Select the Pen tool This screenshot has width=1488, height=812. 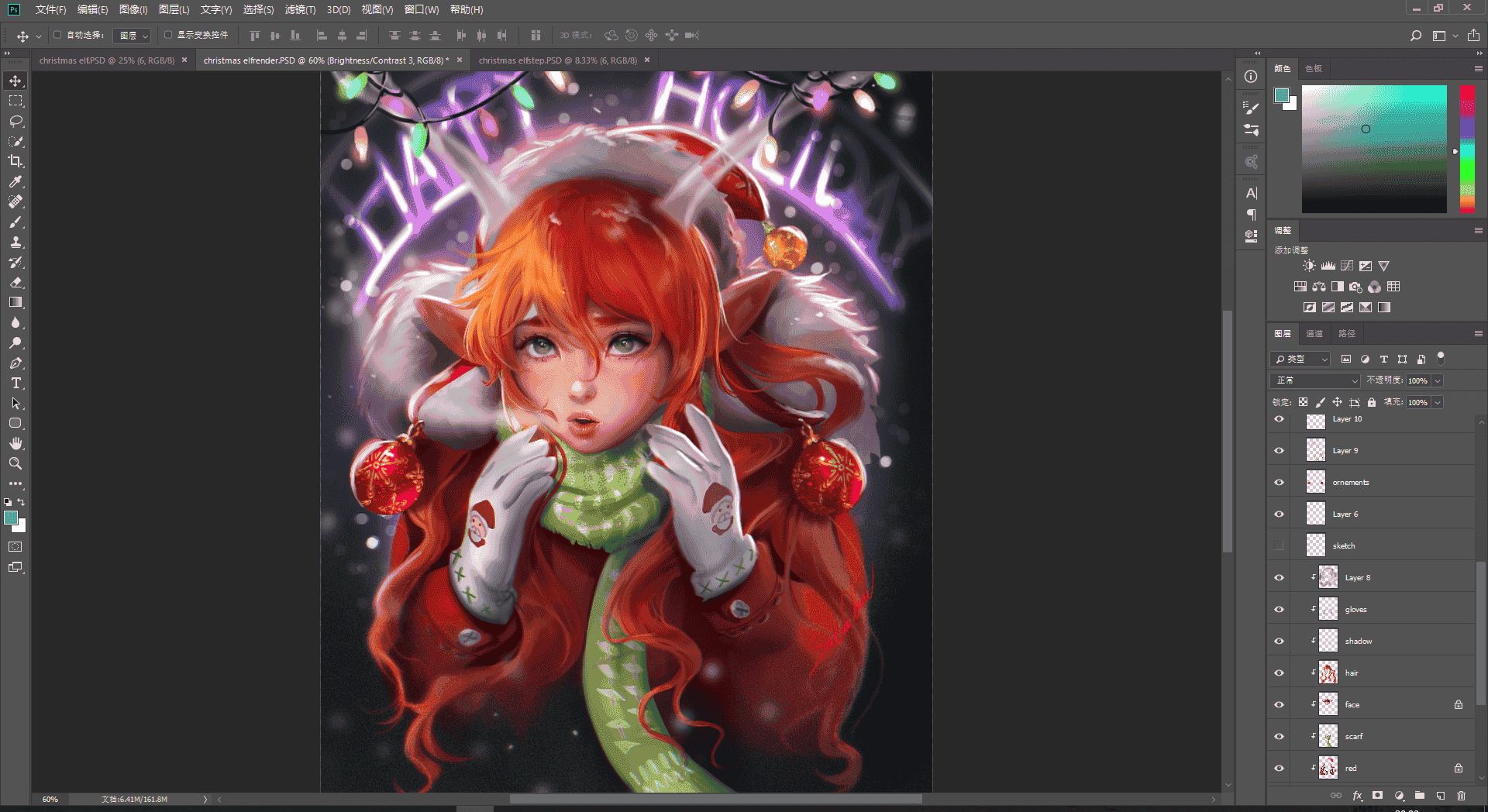point(15,363)
